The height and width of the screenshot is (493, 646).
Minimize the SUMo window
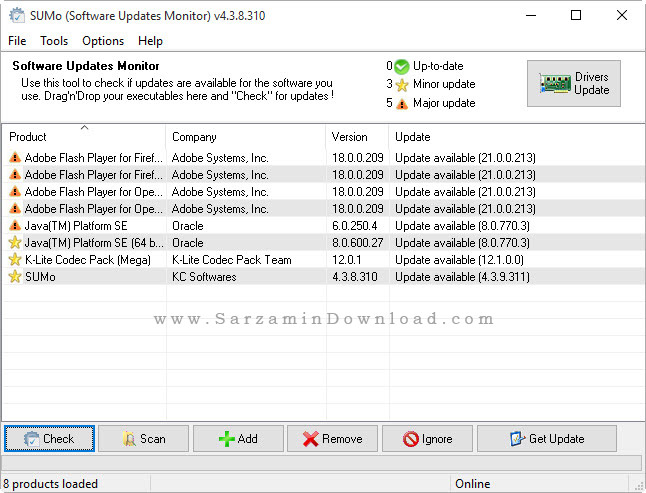531,15
